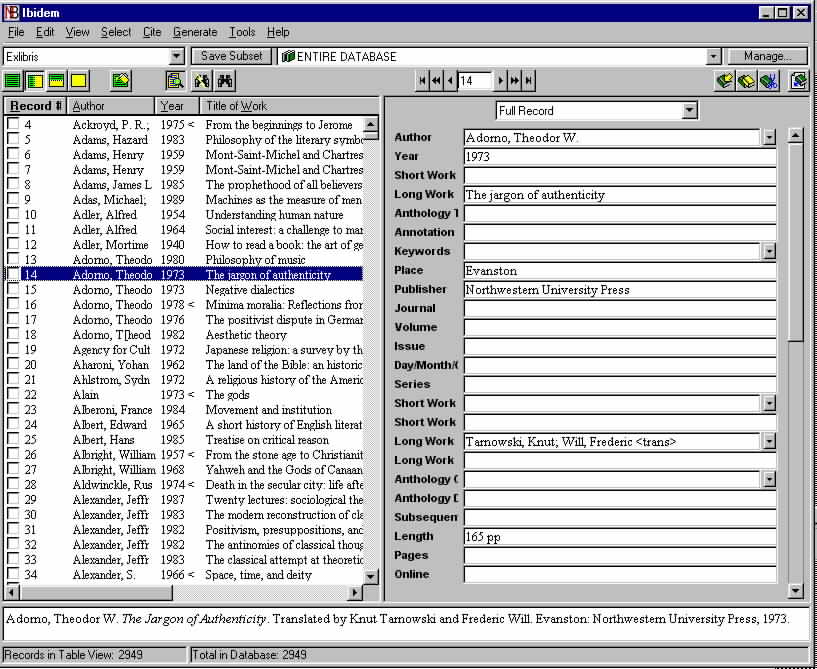Tick checkbox for record 9 Adas, Michael

[x=13, y=199]
